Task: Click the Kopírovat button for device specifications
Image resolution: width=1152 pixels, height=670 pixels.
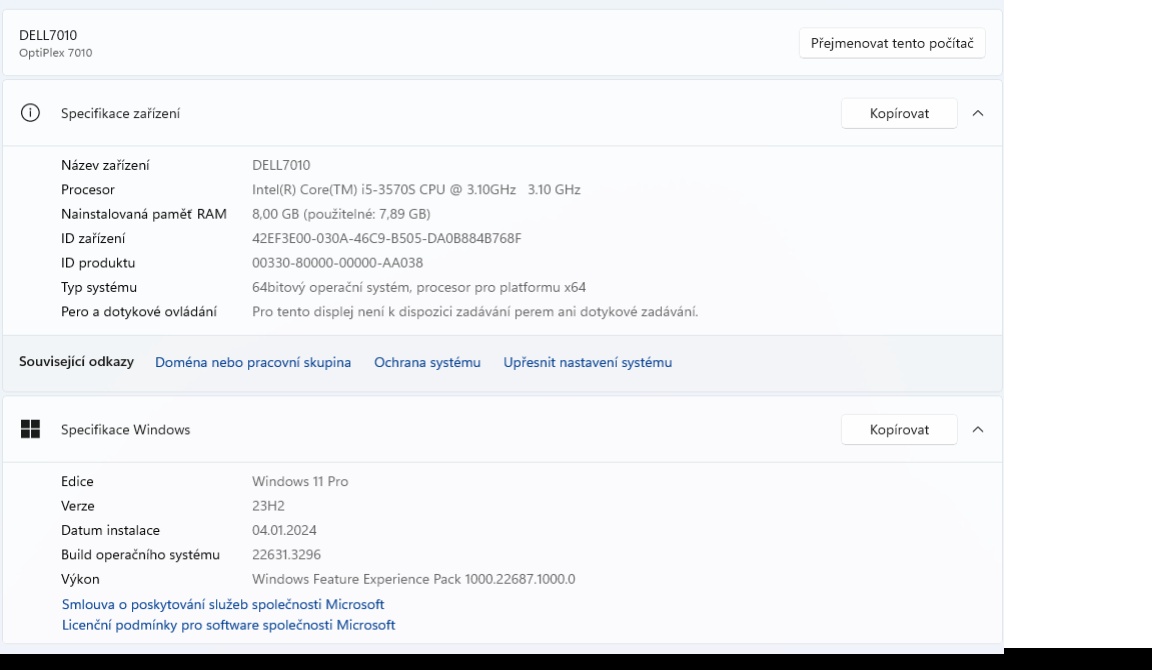Action: tap(895, 113)
